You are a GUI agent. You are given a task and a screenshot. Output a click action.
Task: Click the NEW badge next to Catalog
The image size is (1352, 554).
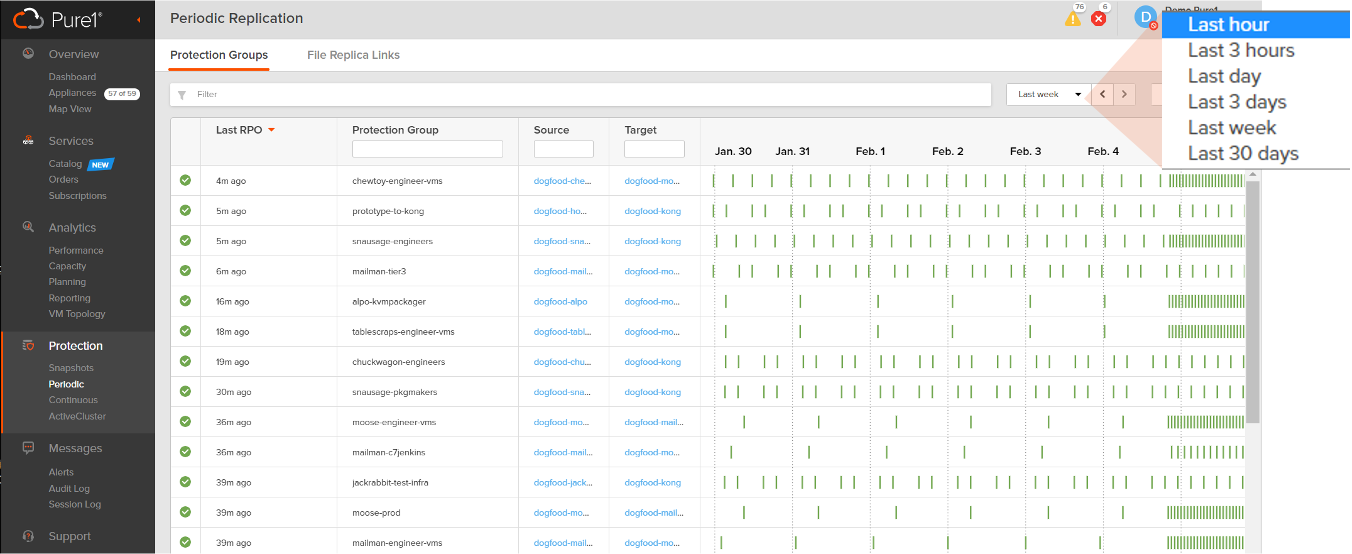(101, 164)
